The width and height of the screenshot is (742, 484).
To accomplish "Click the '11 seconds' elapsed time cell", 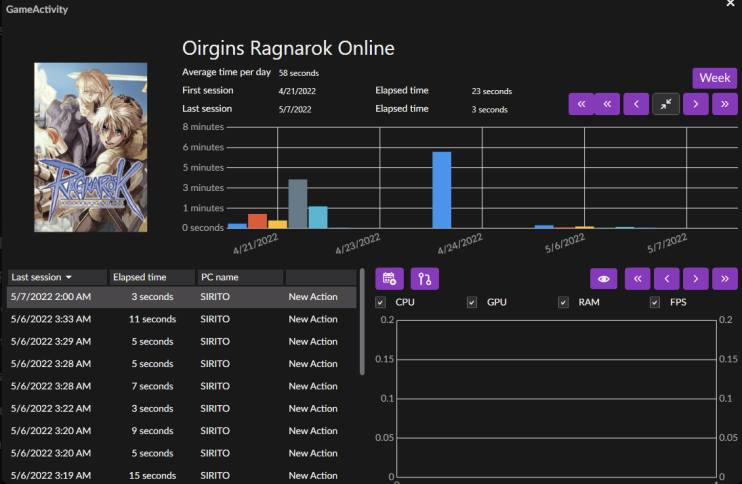I will pyautogui.click(x=152, y=319).
